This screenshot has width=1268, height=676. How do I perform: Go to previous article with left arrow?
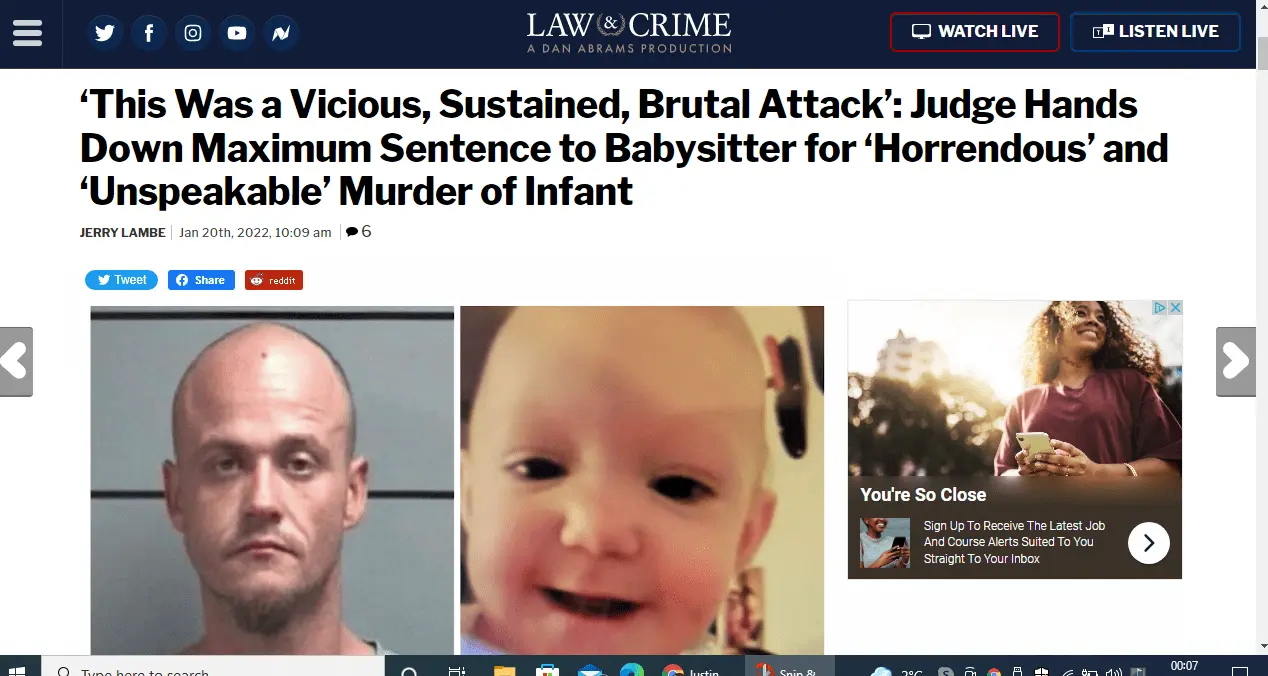point(15,361)
